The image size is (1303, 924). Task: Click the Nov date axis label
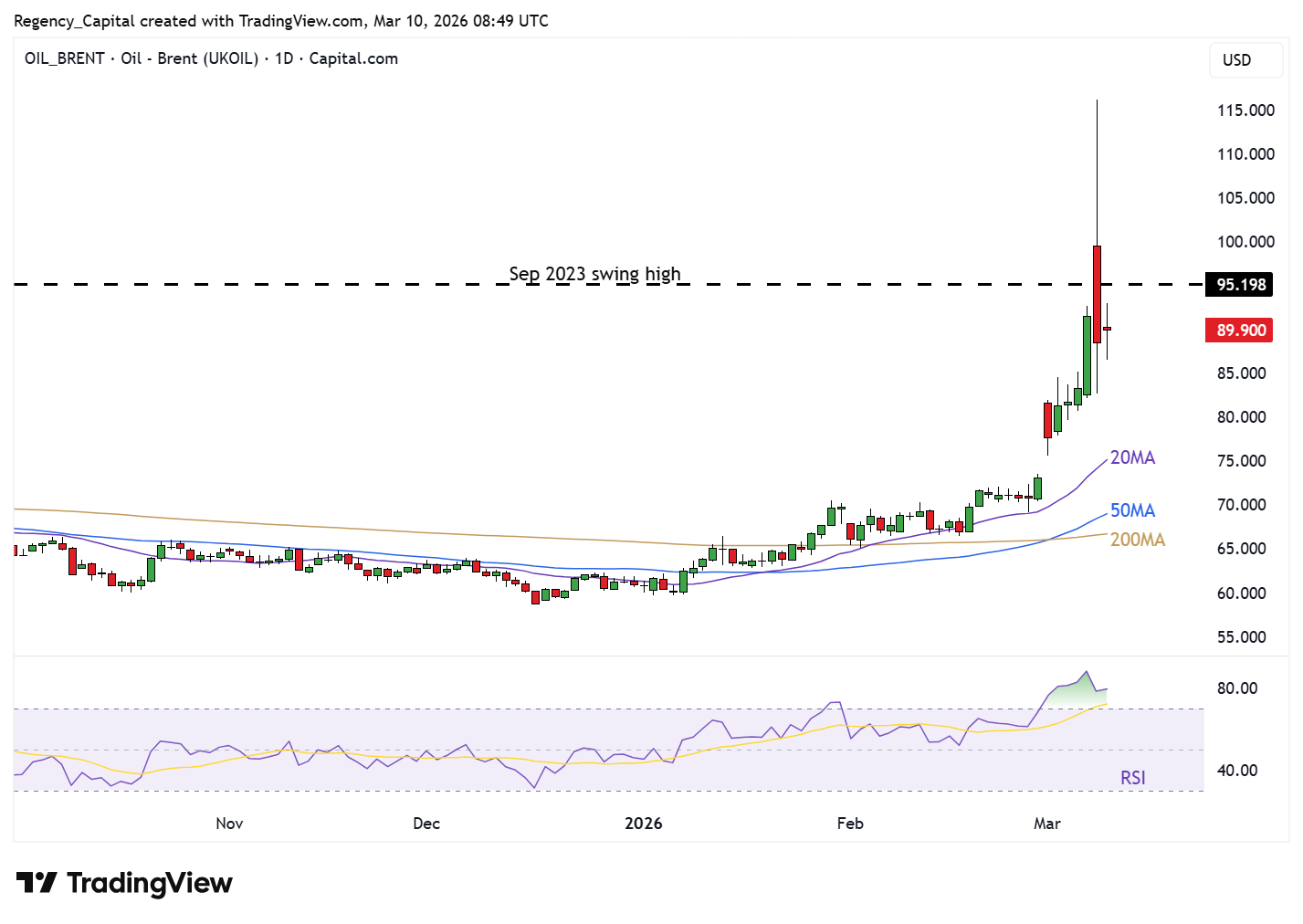coord(229,824)
